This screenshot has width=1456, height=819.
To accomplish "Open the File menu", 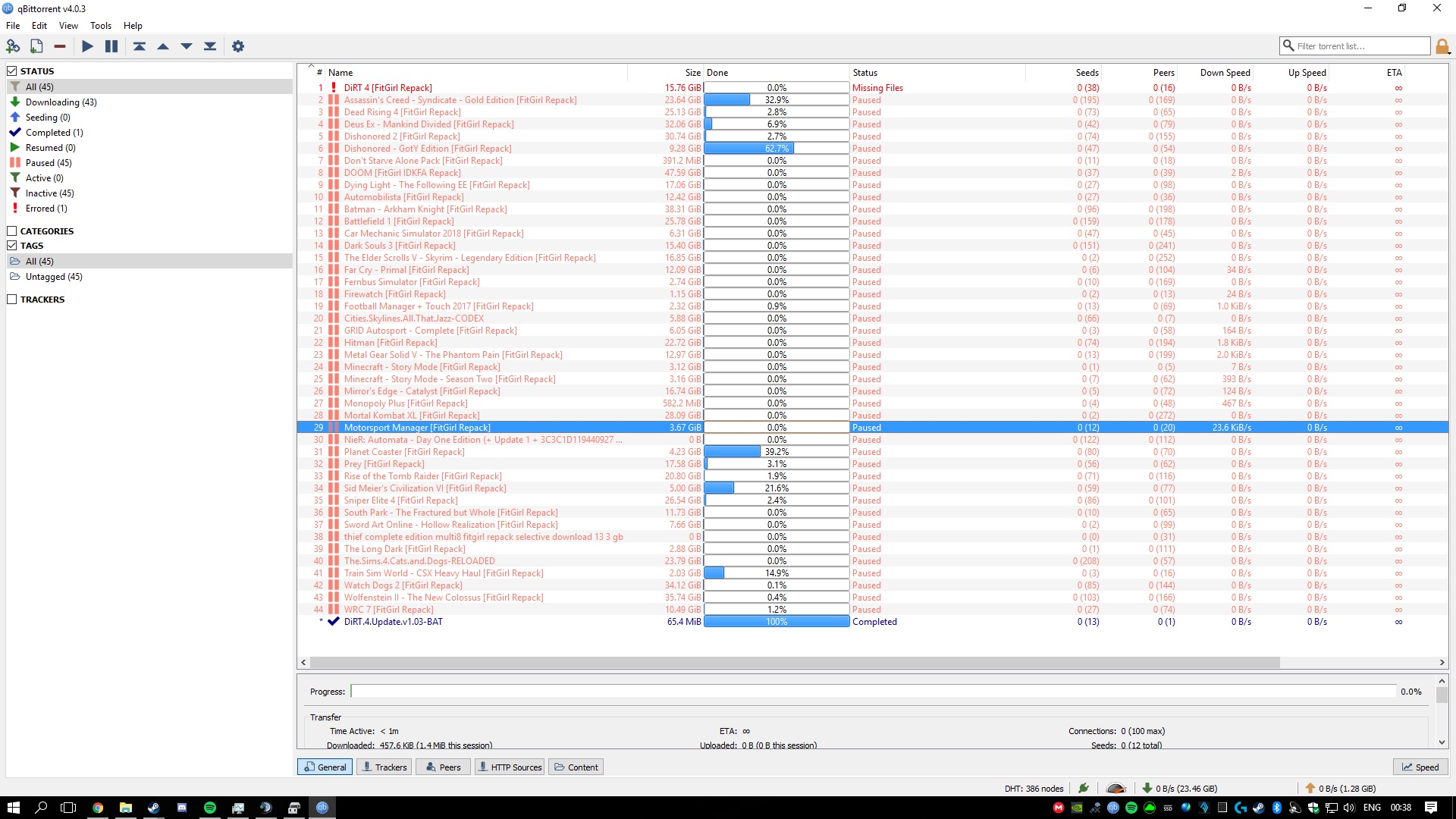I will pyautogui.click(x=13, y=26).
